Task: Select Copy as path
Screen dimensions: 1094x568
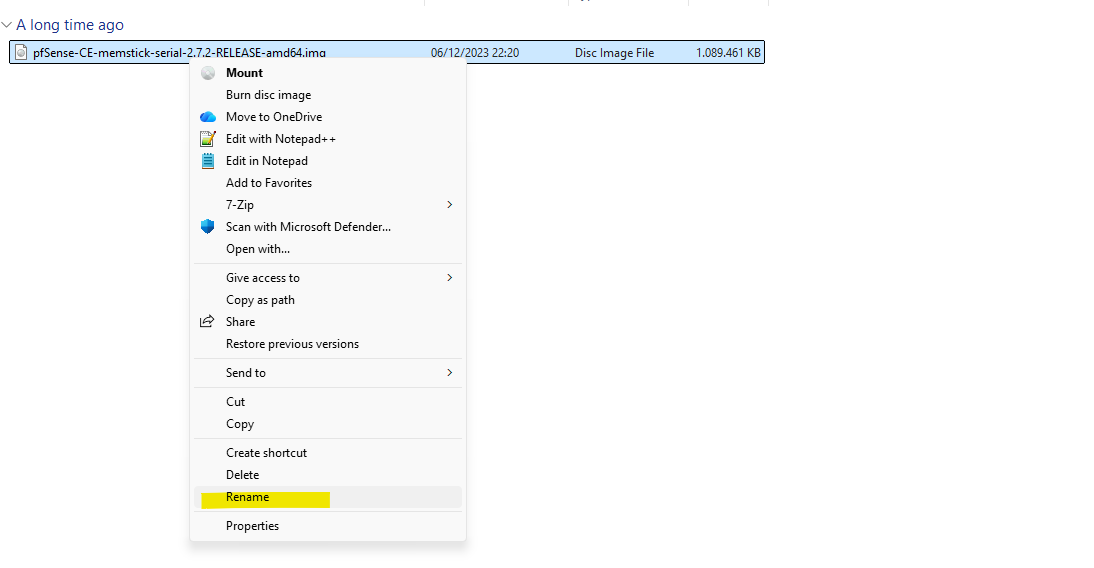Action: click(x=328, y=300)
